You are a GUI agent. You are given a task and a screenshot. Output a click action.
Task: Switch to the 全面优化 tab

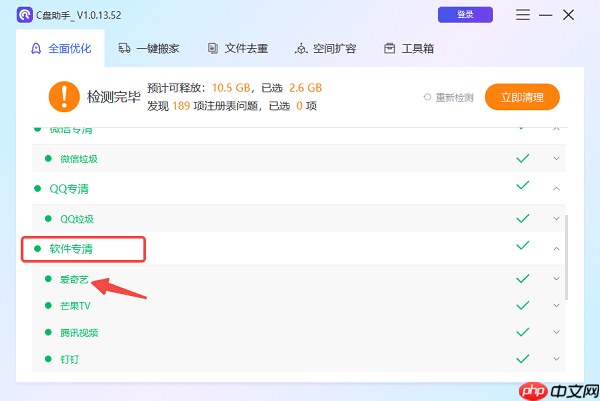click(x=60, y=49)
